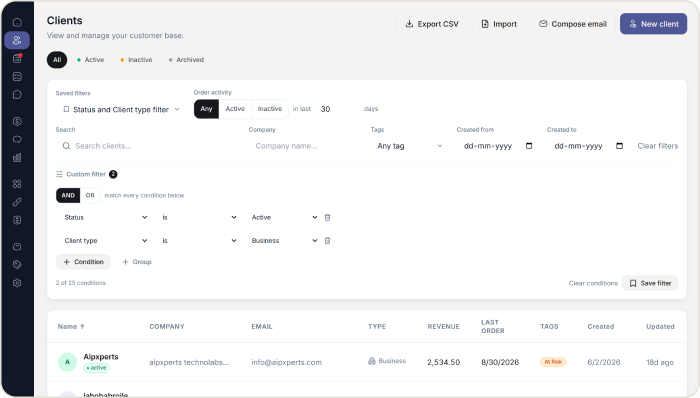Image resolution: width=700 pixels, height=398 pixels.
Task: Create a New client
Action: [654, 24]
